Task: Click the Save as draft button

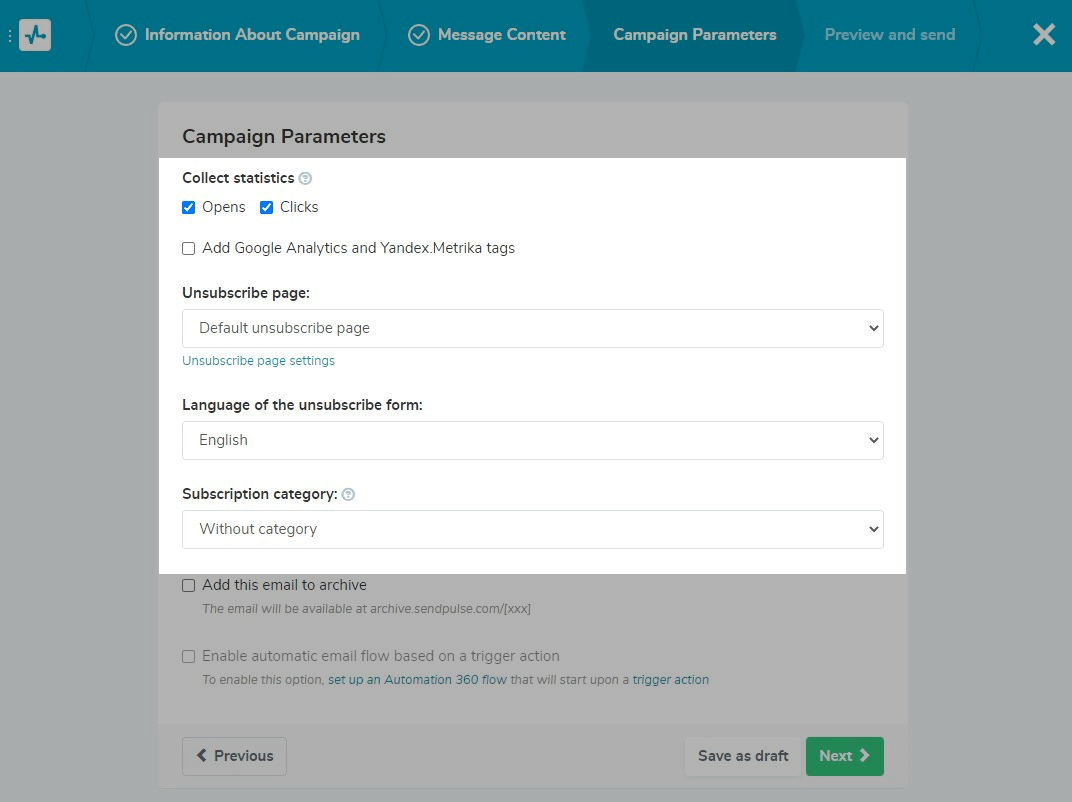Action: (x=743, y=757)
